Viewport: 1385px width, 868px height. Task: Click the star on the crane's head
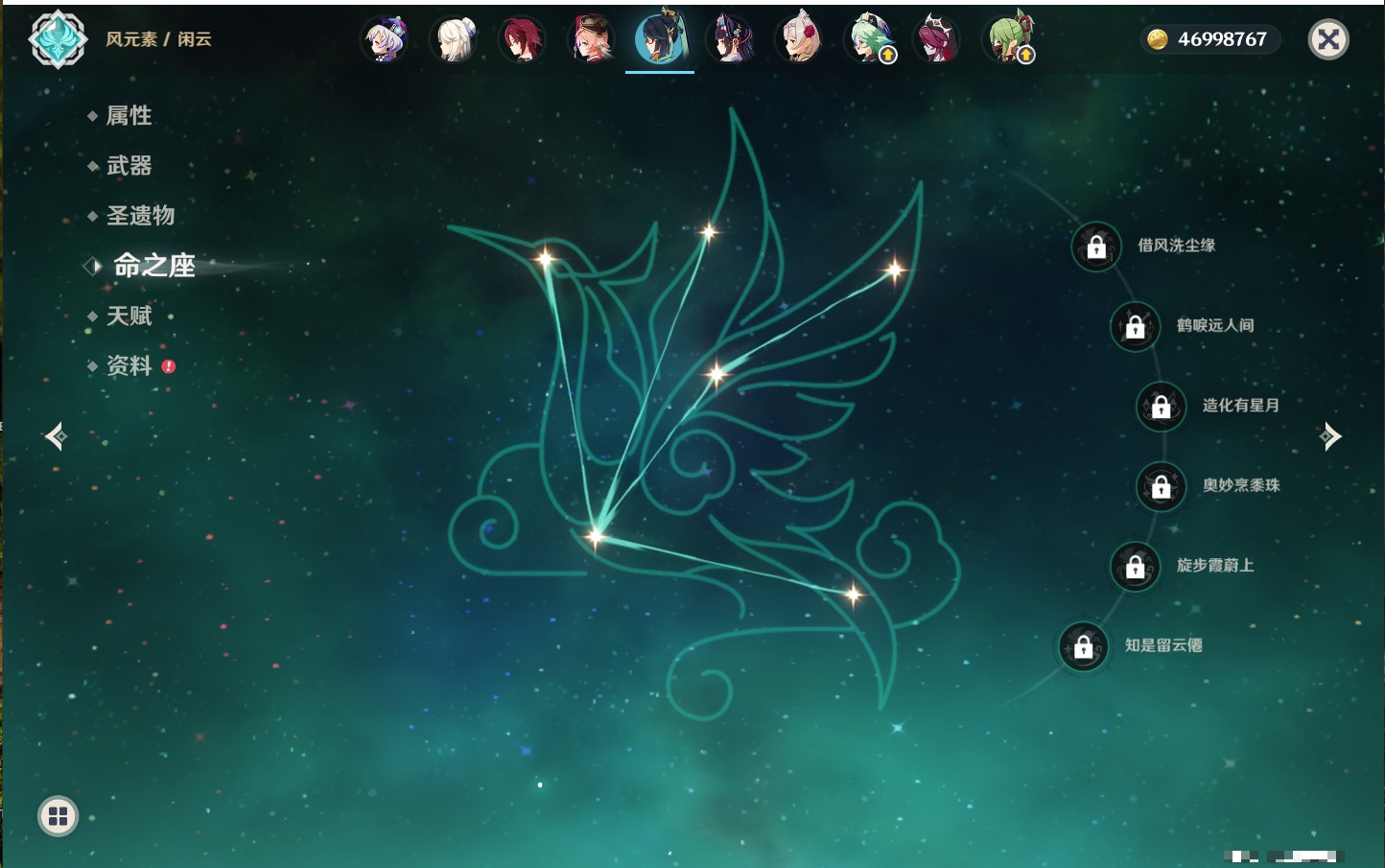point(545,257)
